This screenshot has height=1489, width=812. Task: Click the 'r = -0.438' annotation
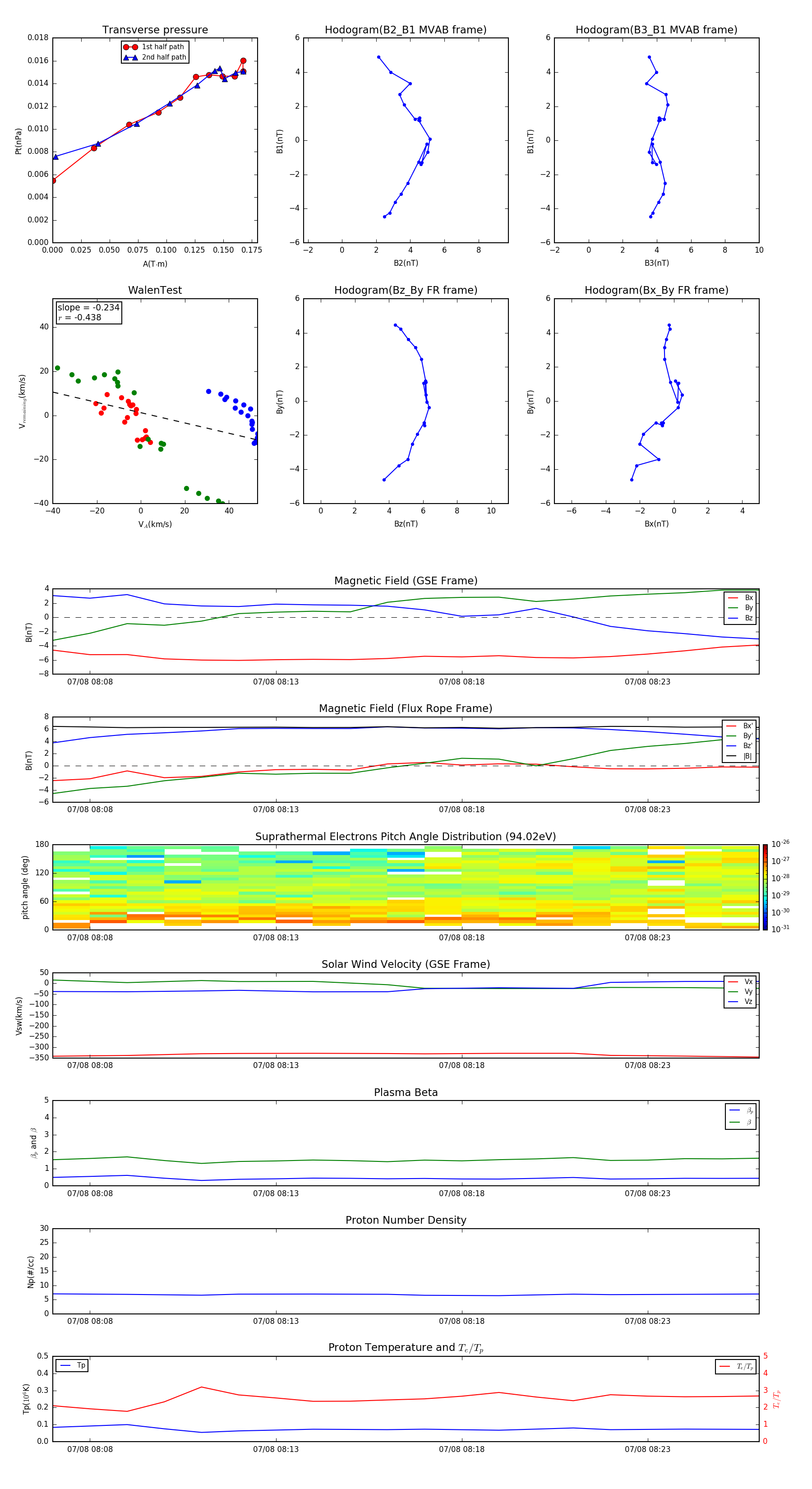coord(80,317)
